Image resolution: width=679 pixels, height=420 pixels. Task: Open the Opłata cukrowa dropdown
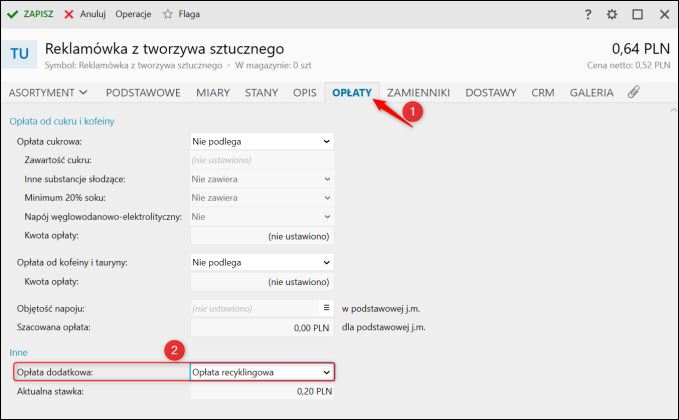[x=262, y=142]
